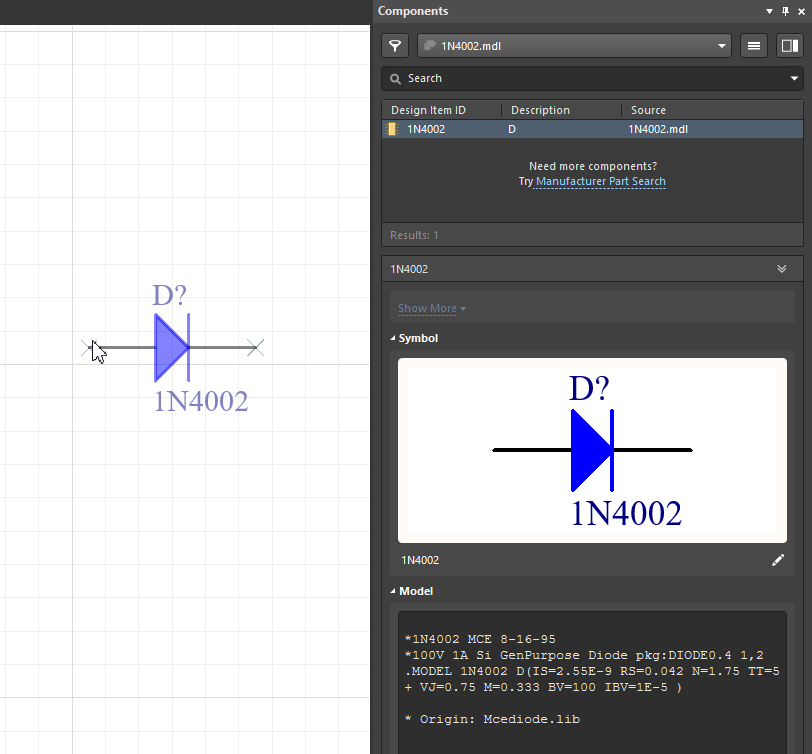The height and width of the screenshot is (754, 812).
Task: Click the Show More dropdown link
Action: (431, 309)
